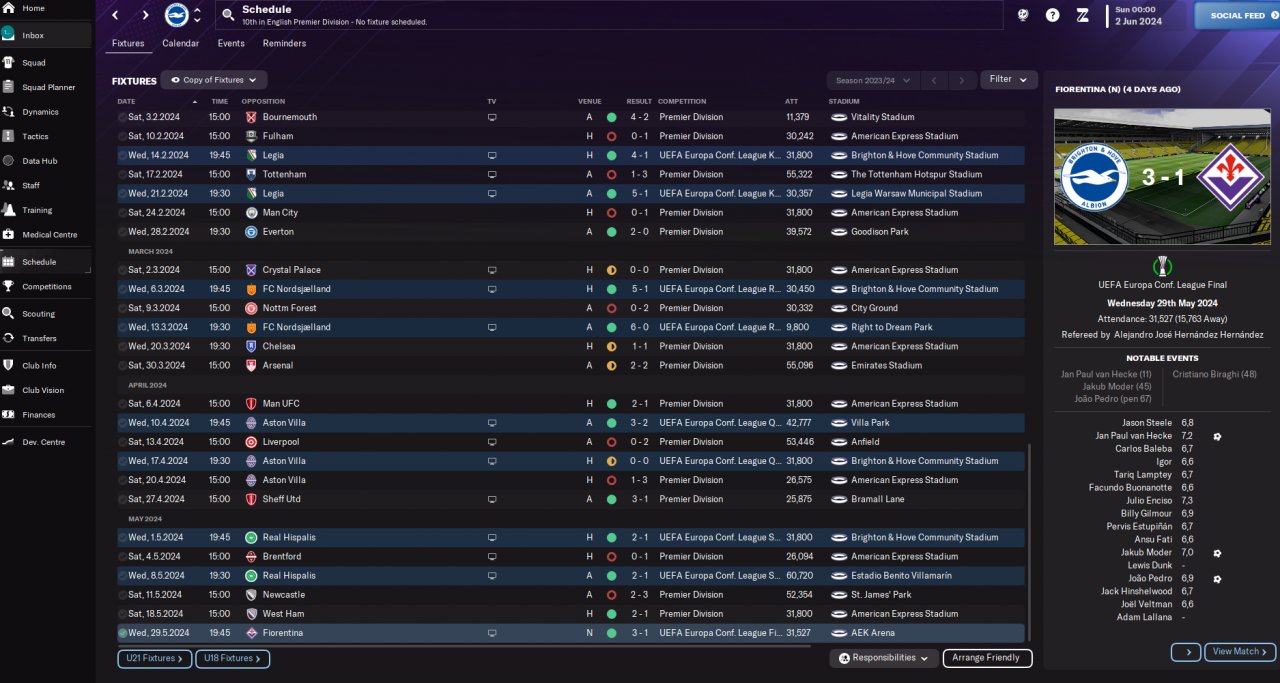Click the Brighton club badge in header

[176, 15]
